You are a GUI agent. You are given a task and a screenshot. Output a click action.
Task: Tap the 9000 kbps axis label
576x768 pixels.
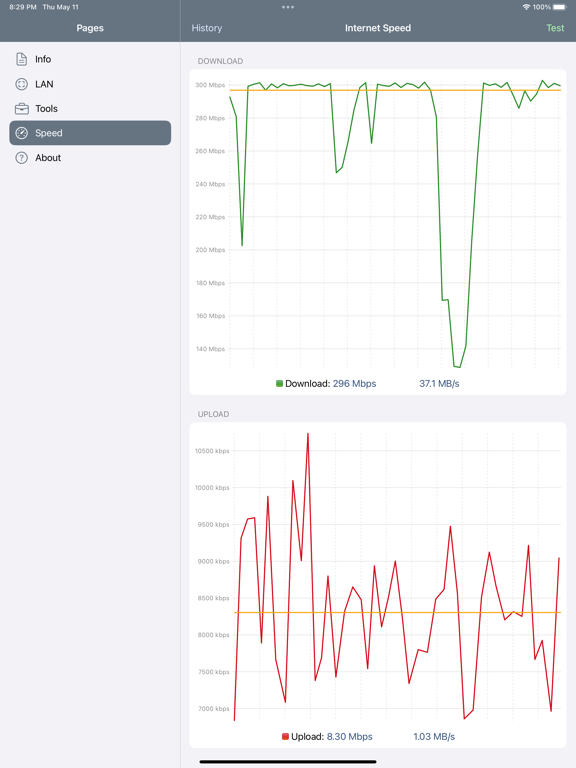pyautogui.click(x=214, y=561)
